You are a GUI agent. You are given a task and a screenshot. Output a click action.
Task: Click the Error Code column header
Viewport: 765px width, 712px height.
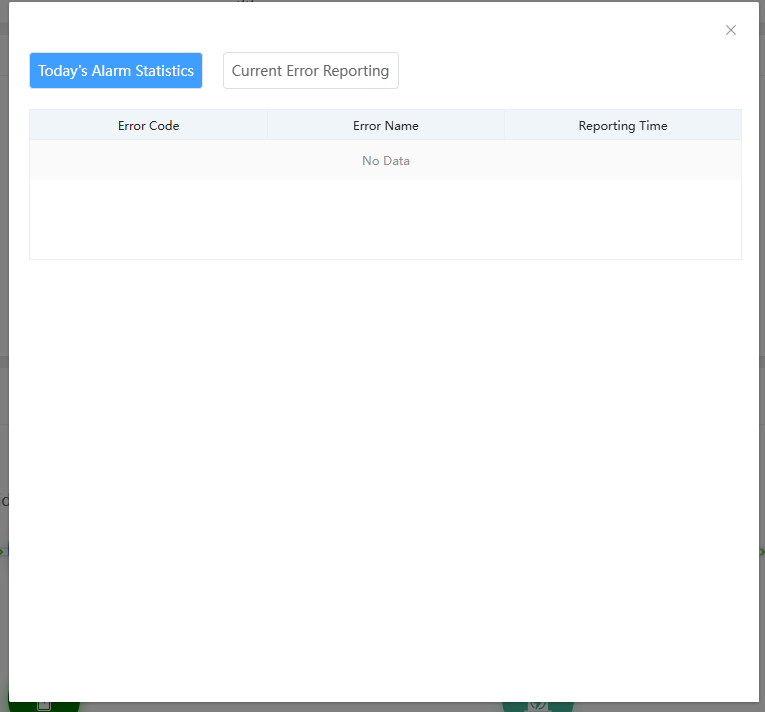click(x=148, y=126)
